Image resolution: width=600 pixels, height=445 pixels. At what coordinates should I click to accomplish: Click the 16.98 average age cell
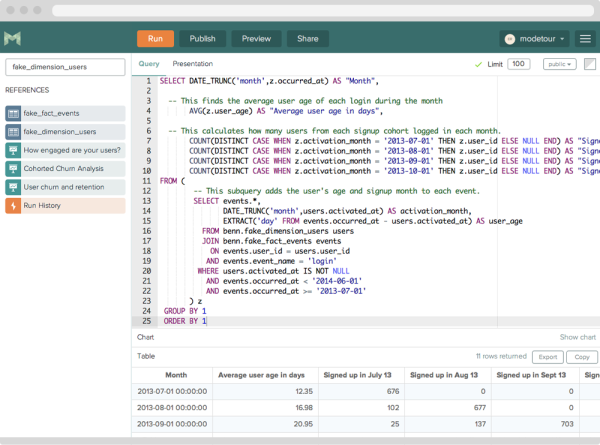265,408
